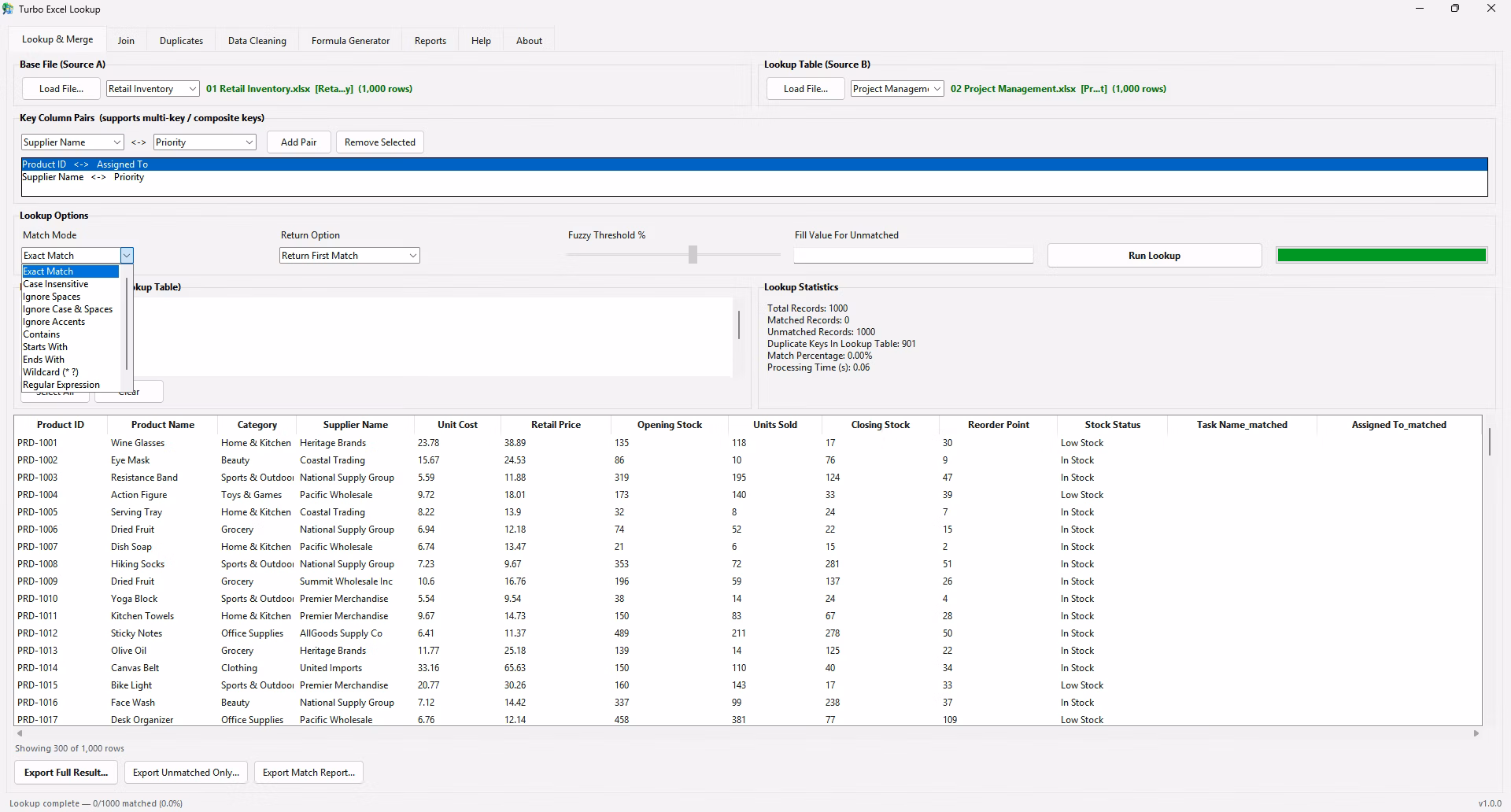Click Load File for Base File Source A

tap(61, 89)
